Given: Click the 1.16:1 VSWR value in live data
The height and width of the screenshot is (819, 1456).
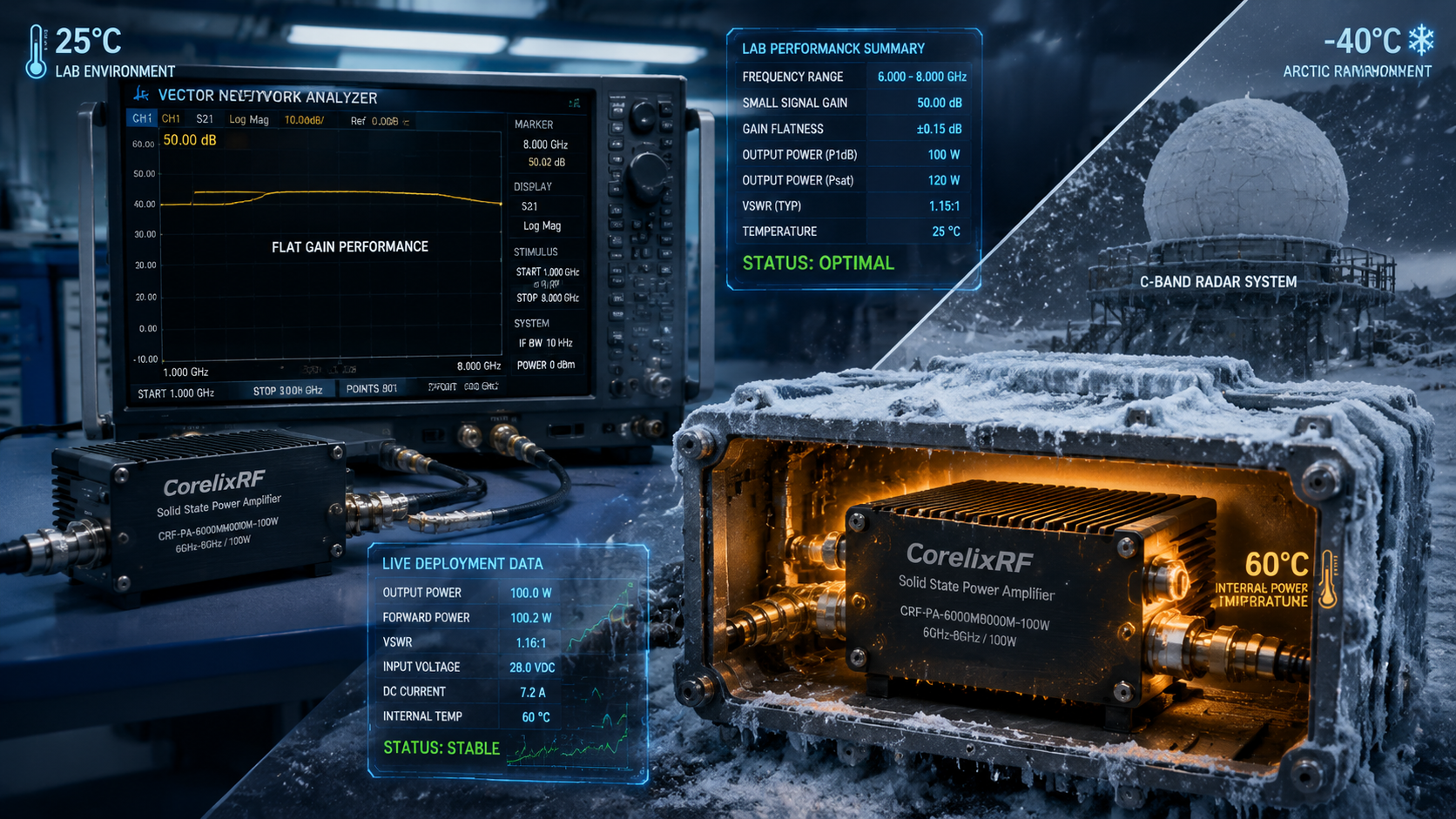Looking at the screenshot, I should point(531,642).
